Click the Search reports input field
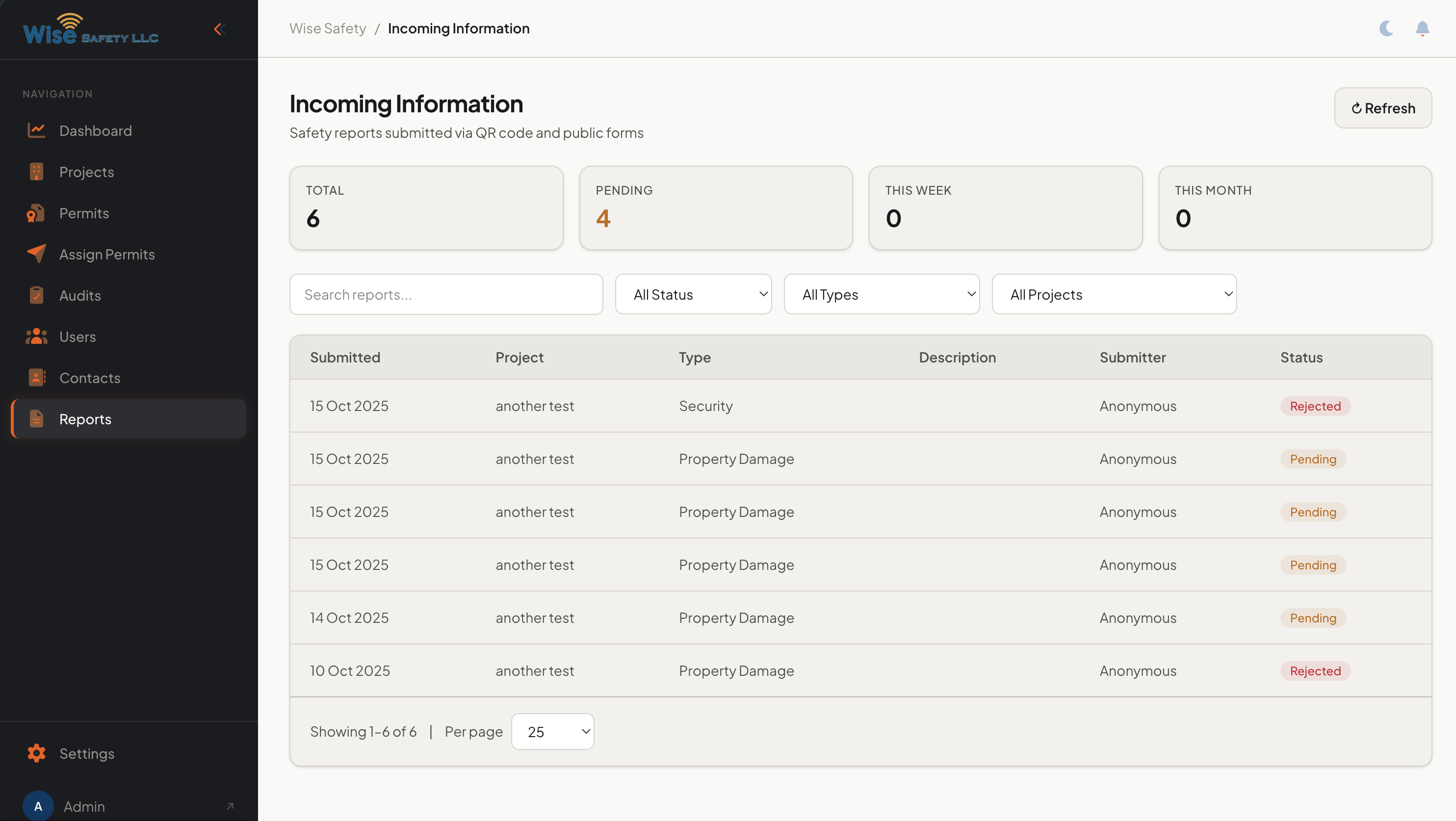The width and height of the screenshot is (1456, 821). (x=446, y=294)
